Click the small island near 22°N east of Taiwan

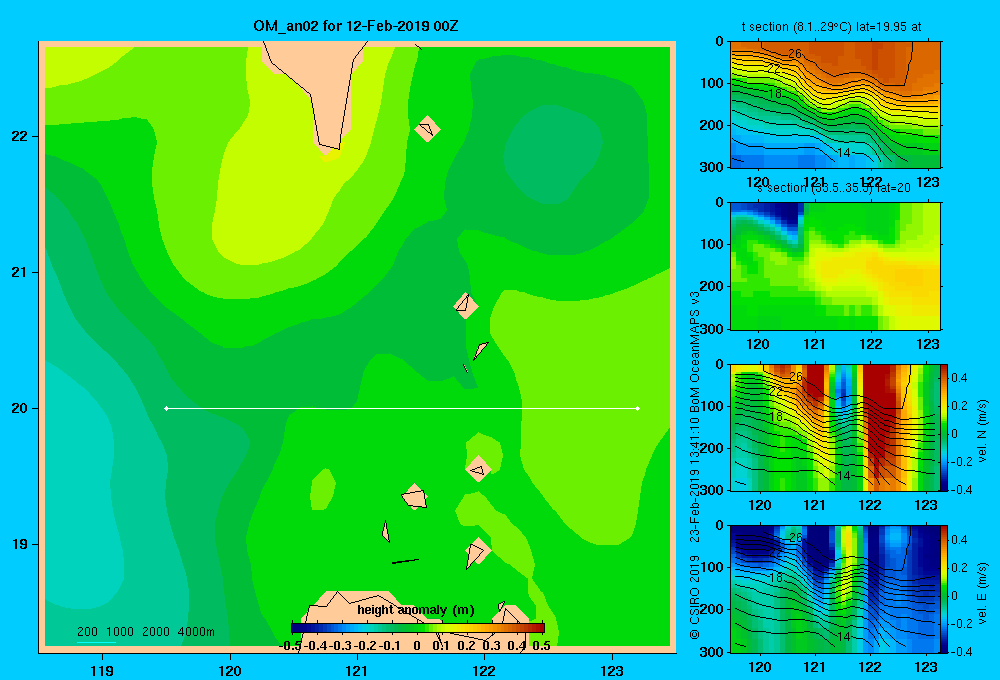point(427,129)
